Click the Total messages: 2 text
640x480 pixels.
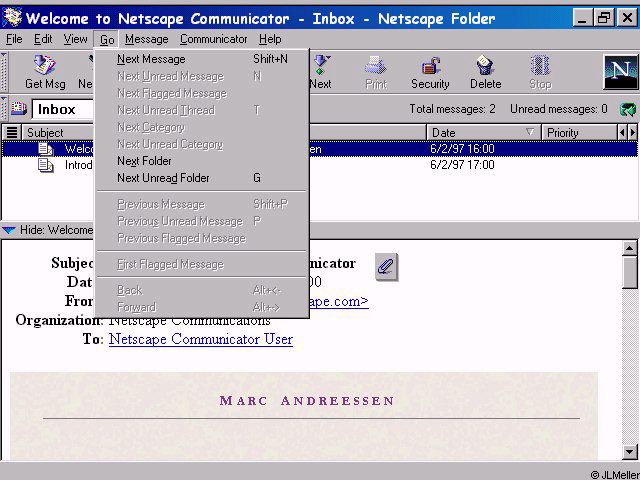(x=452, y=109)
